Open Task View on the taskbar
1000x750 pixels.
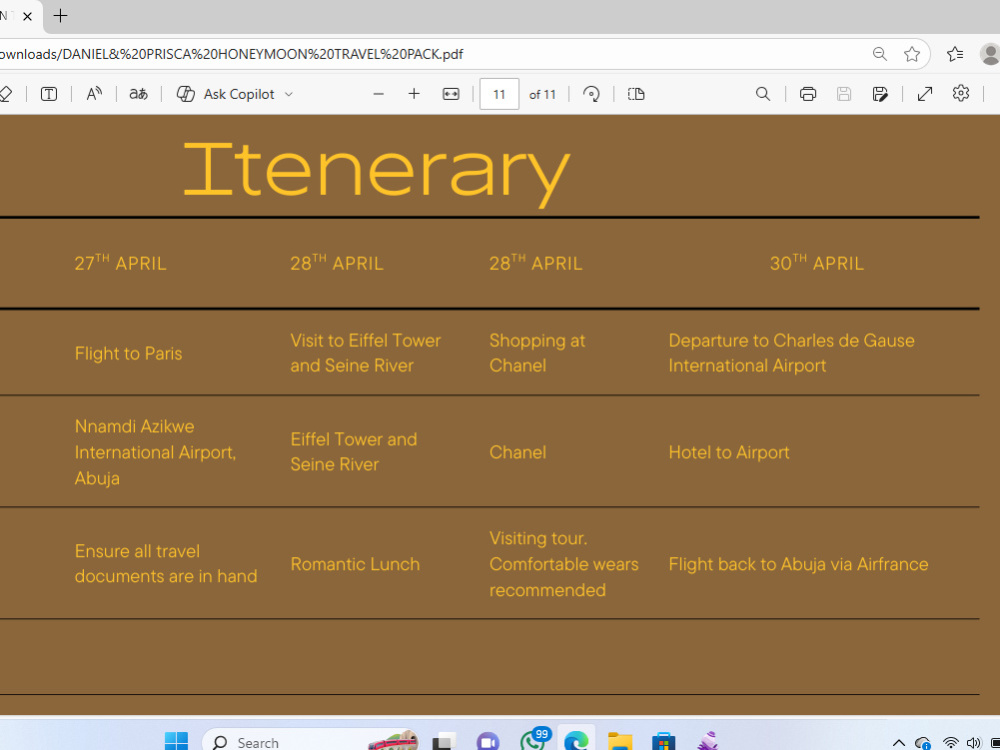tap(445, 742)
